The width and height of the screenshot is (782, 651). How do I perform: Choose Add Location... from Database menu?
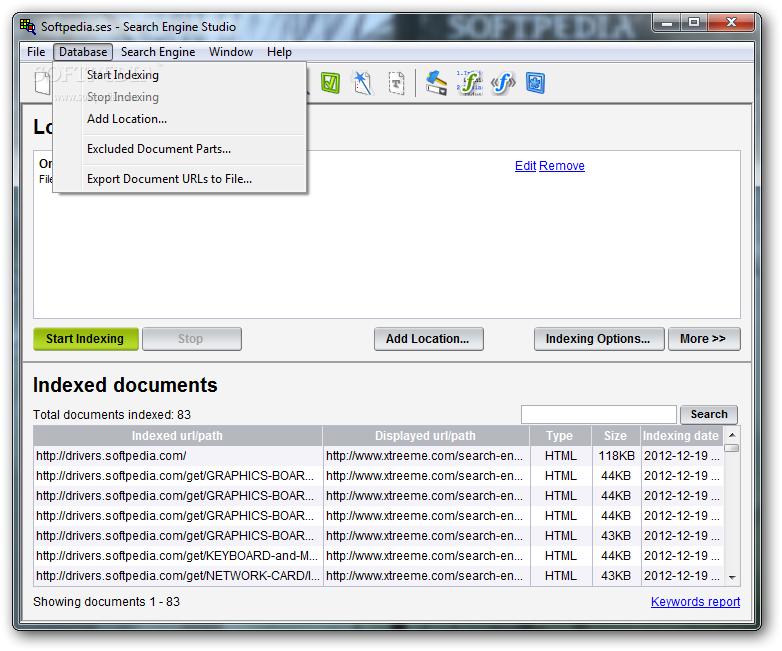coord(180,119)
